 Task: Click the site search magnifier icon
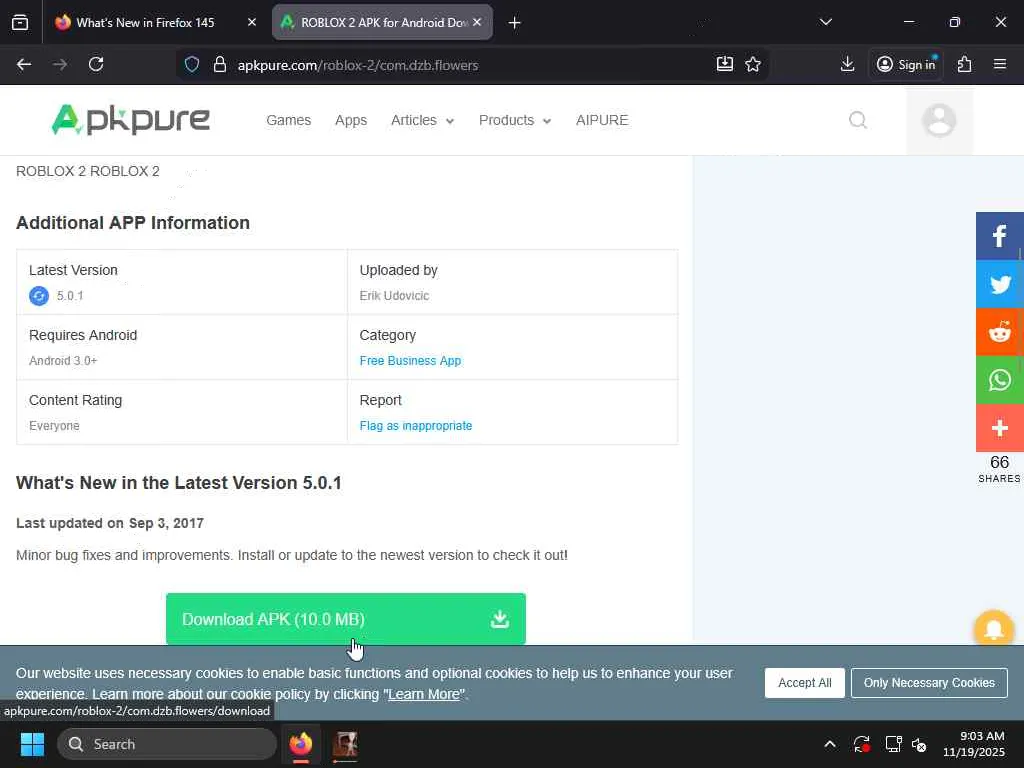pyautogui.click(x=857, y=120)
